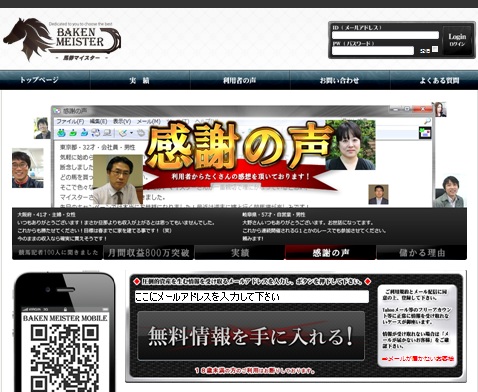Click the woman's photo on the 感謝の声 banner
Viewport: 478px width, 392px height.
pyautogui.click(x=350, y=145)
